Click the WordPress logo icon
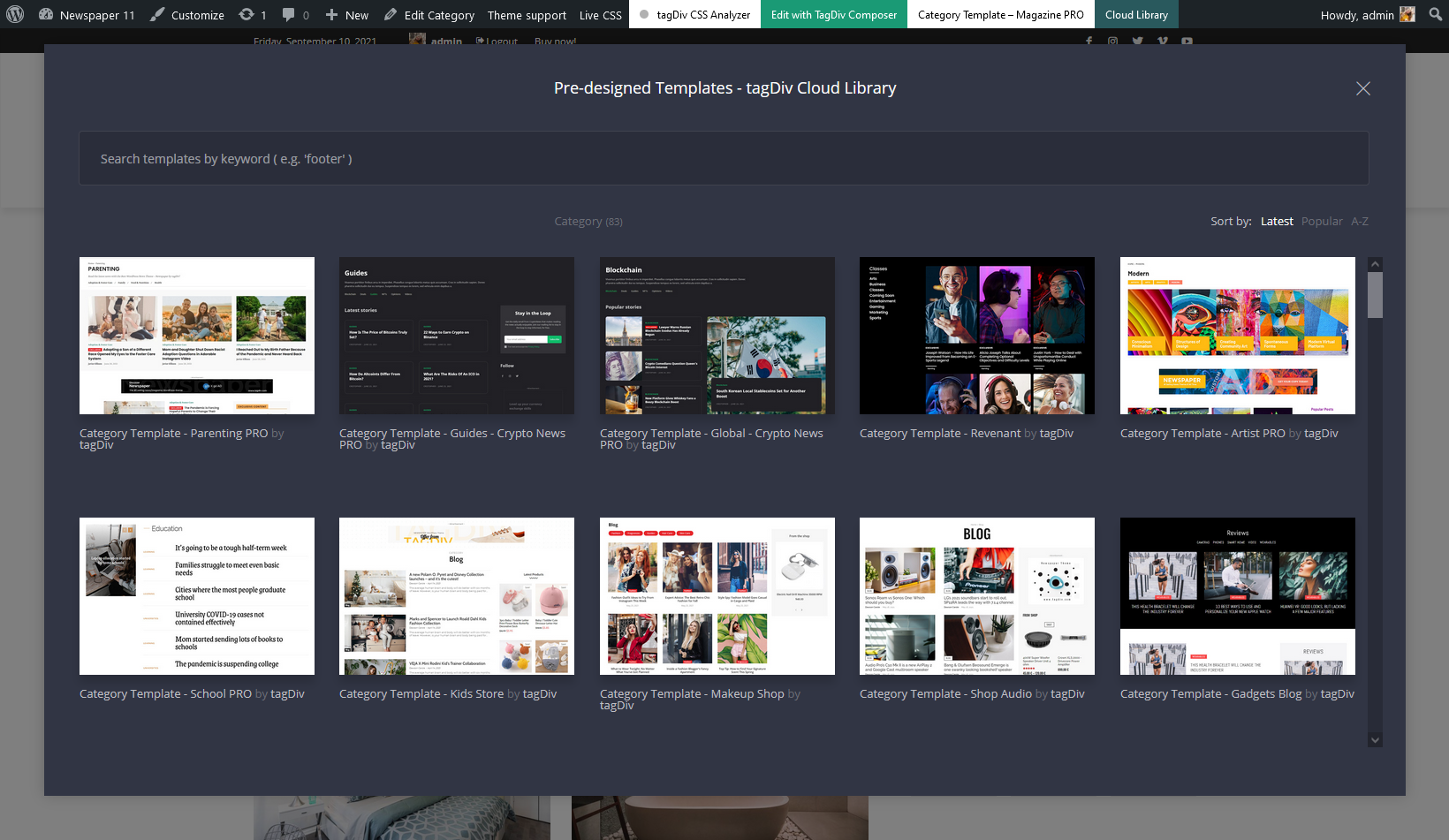This screenshot has height=840, width=1449. pyautogui.click(x=15, y=14)
